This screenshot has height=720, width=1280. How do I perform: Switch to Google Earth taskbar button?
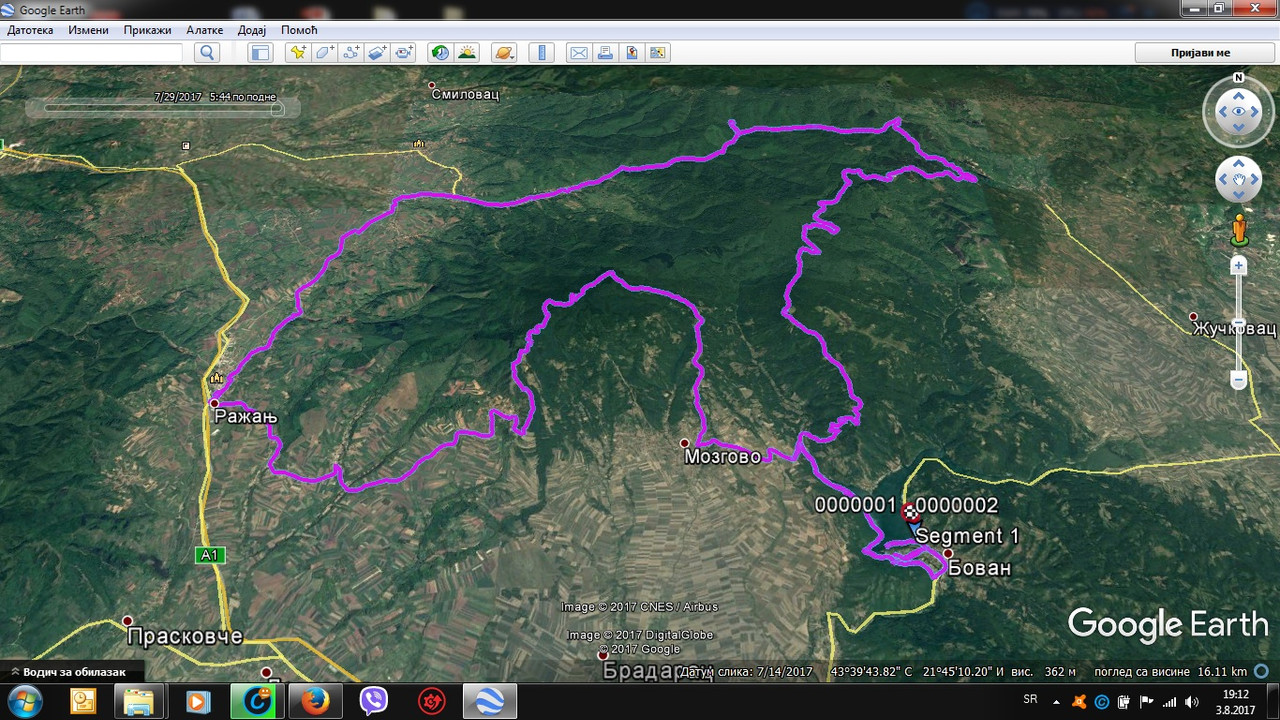pos(490,702)
